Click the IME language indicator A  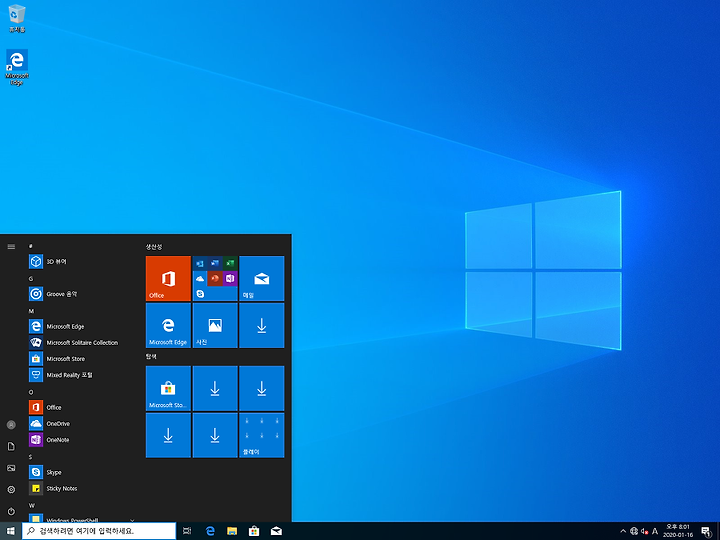tap(655, 531)
